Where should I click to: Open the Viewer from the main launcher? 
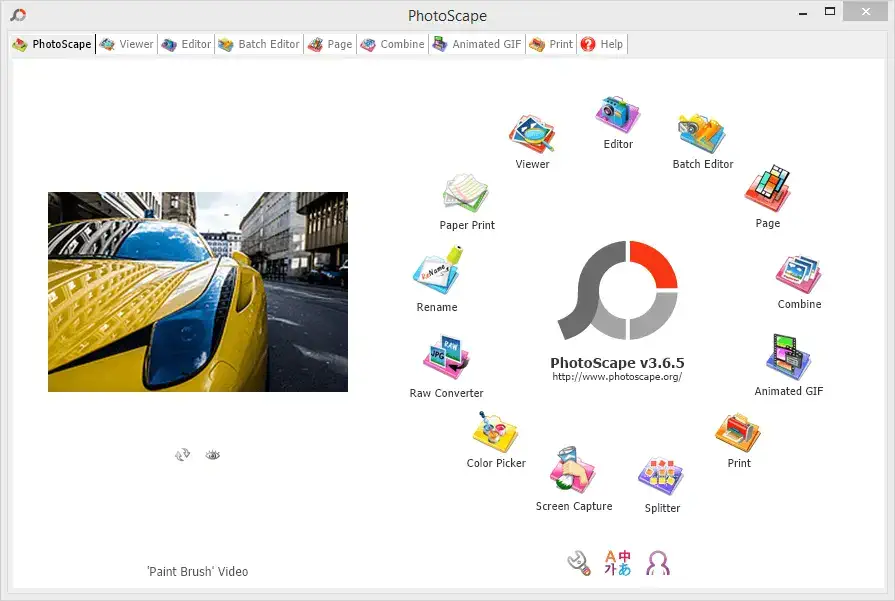pos(531,130)
